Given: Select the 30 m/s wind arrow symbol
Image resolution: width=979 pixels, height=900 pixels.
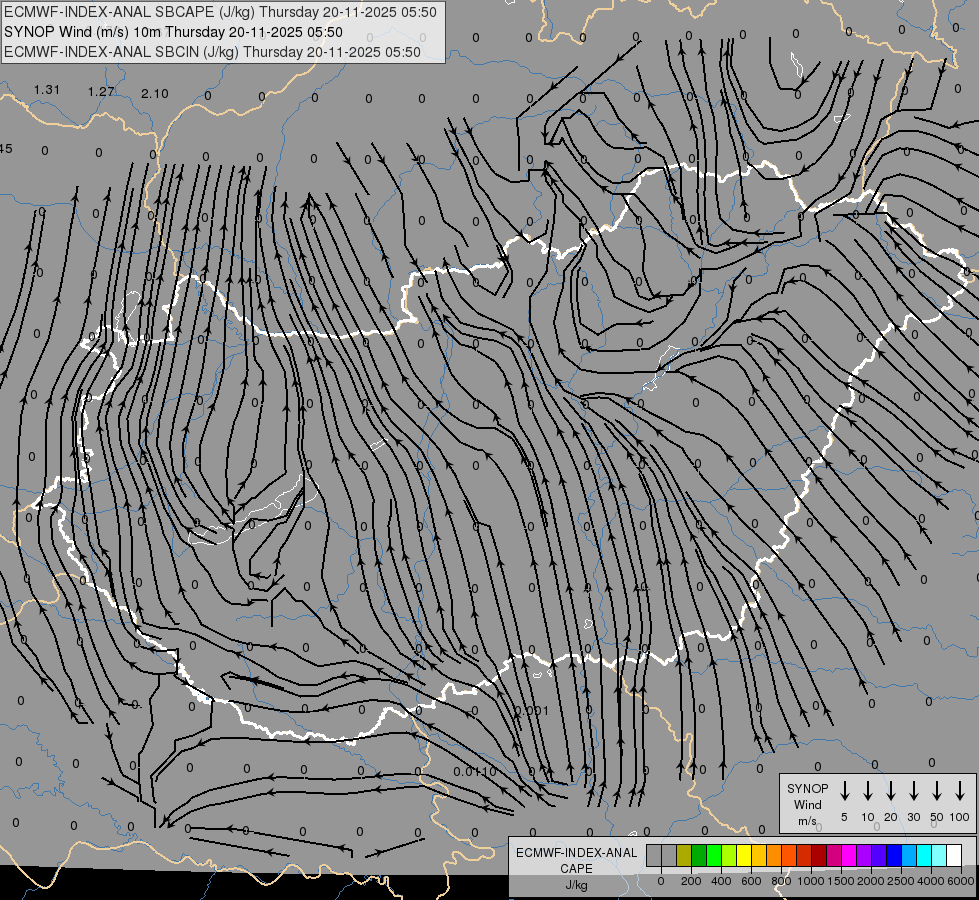Looking at the screenshot, I should pyautogui.click(x=914, y=791).
